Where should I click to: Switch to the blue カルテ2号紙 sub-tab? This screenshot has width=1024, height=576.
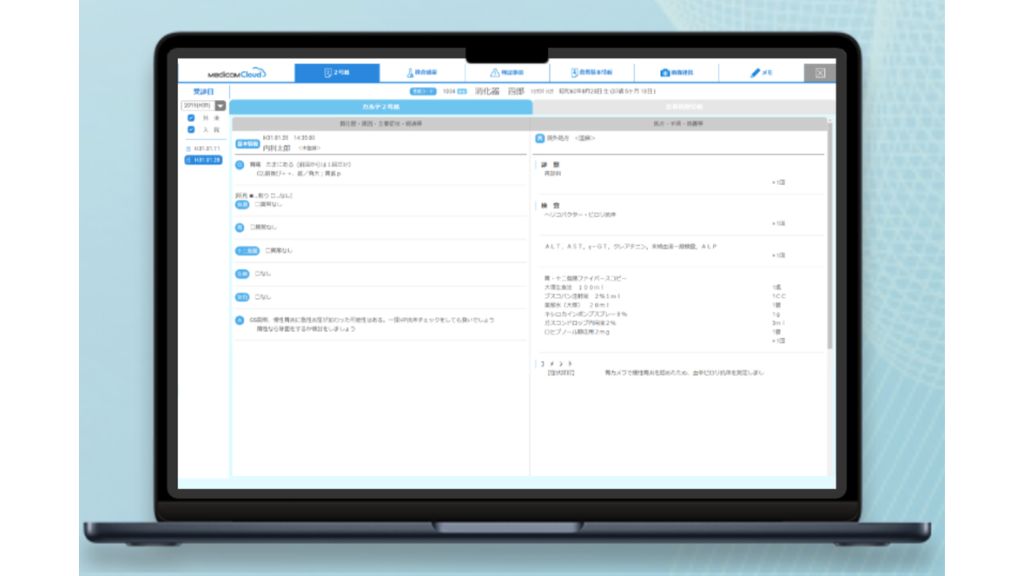[380, 106]
